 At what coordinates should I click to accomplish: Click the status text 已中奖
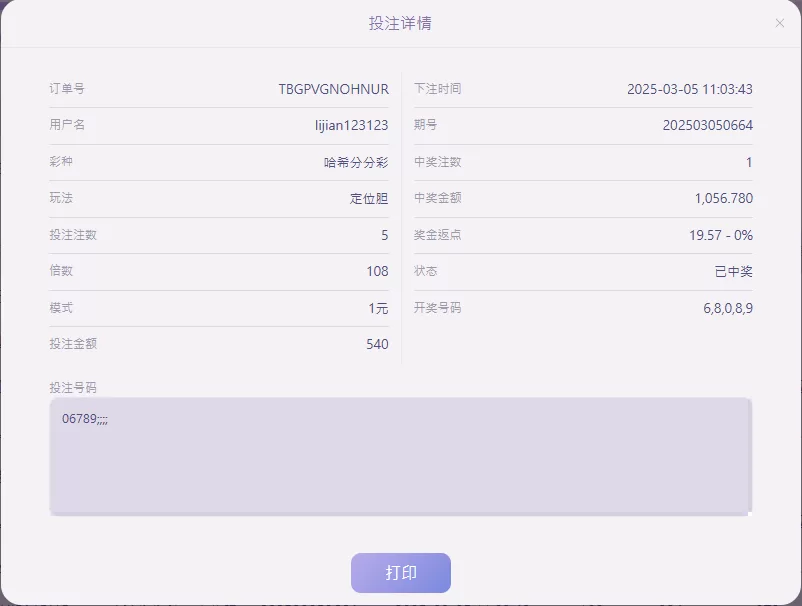(x=733, y=272)
